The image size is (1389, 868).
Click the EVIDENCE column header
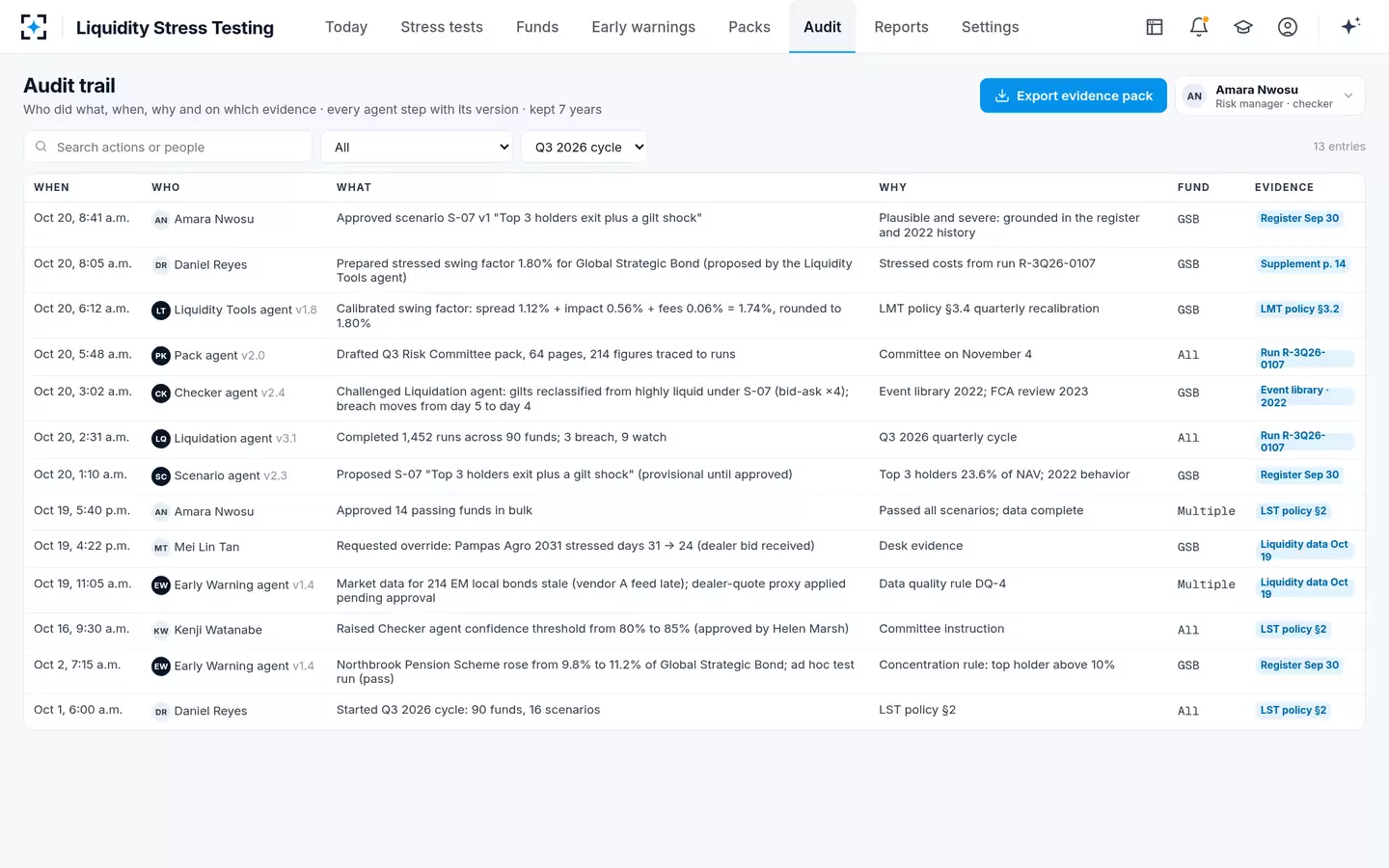pos(1284,187)
